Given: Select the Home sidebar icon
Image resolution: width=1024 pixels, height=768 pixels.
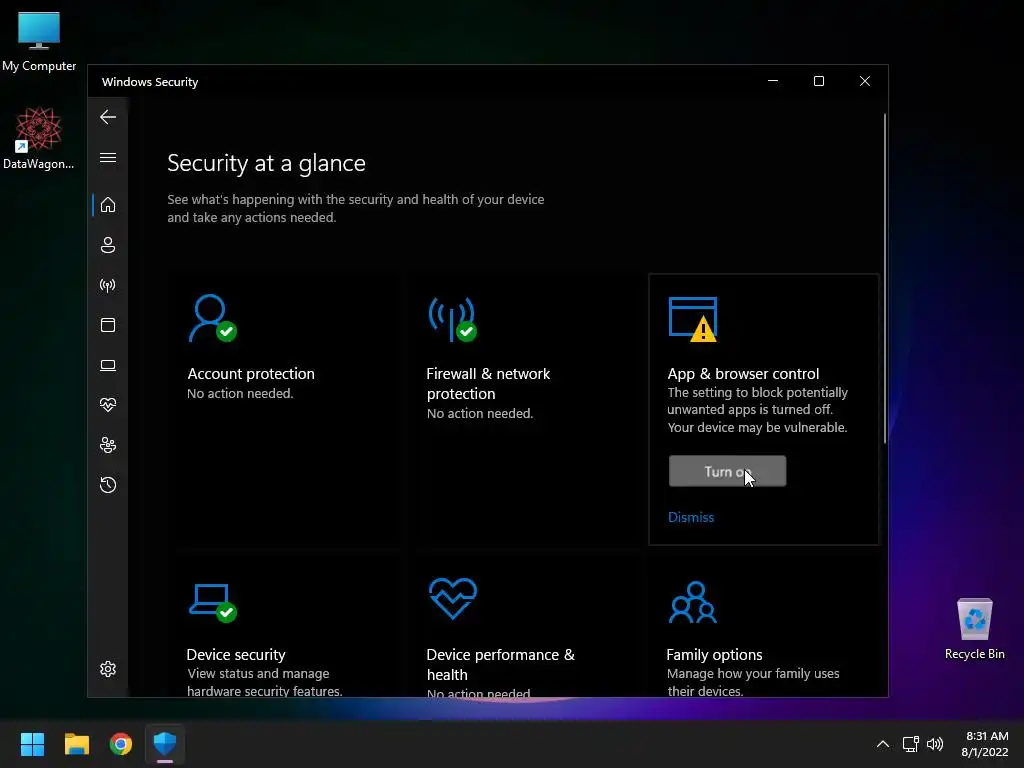Looking at the screenshot, I should [x=108, y=205].
